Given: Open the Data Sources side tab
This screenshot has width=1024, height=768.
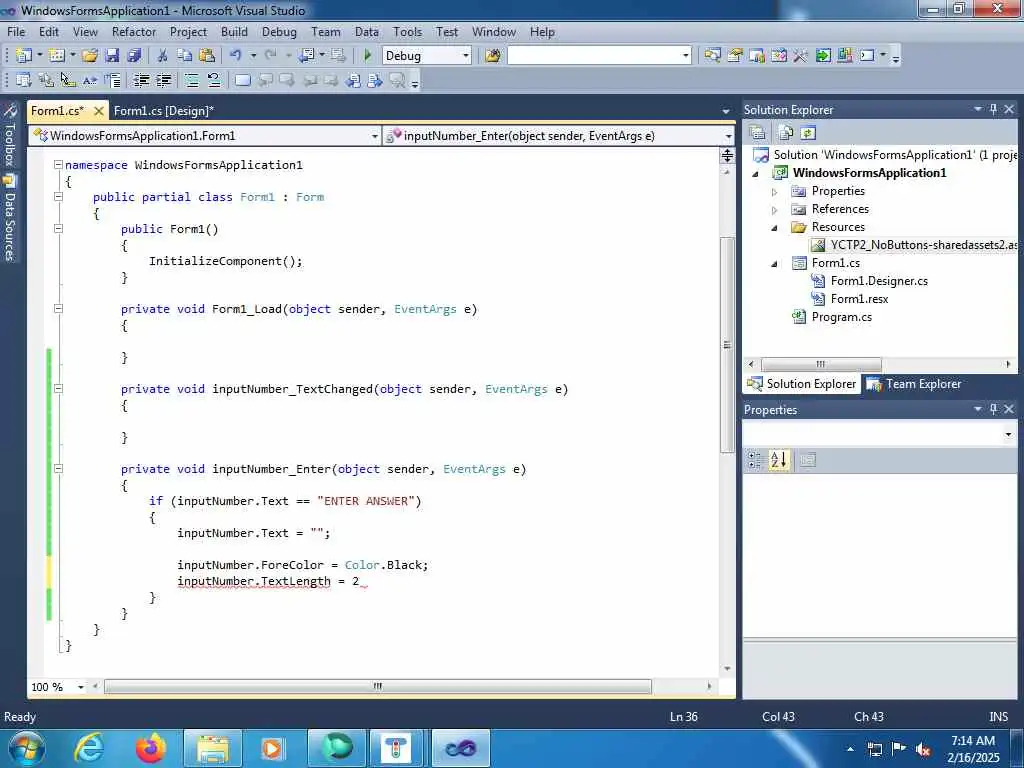Looking at the screenshot, I should coord(10,217).
